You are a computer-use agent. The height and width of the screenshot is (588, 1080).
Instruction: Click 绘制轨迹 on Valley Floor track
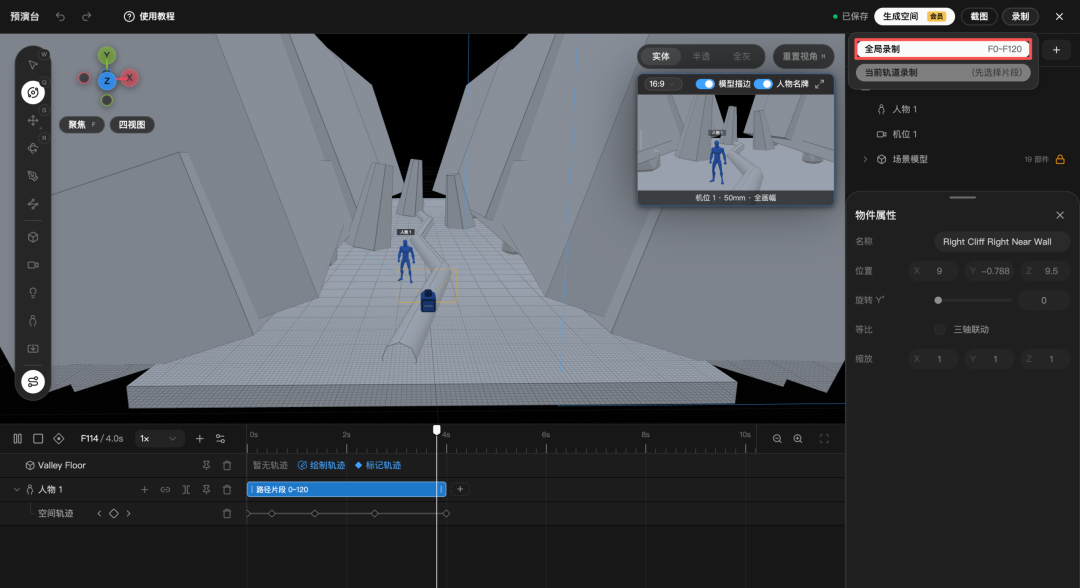(x=321, y=465)
